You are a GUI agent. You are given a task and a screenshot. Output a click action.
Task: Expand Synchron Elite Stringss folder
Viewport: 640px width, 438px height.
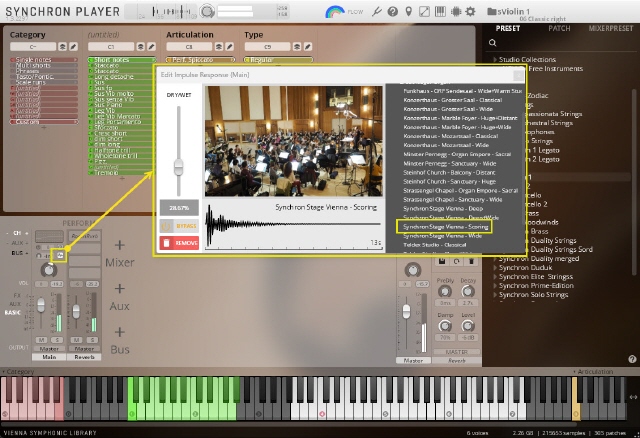click(495, 277)
